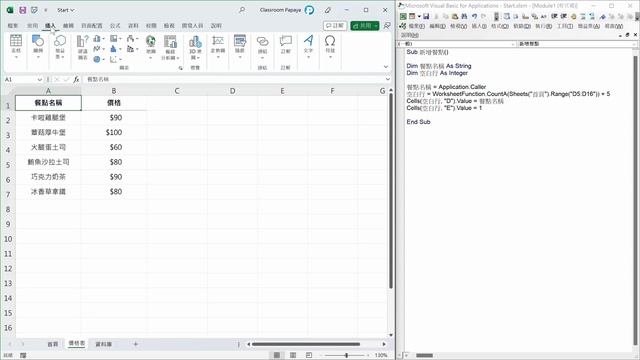640x360 pixels.
Task: Open the 檔案 ribbon tab in Excel
Action: point(13,26)
